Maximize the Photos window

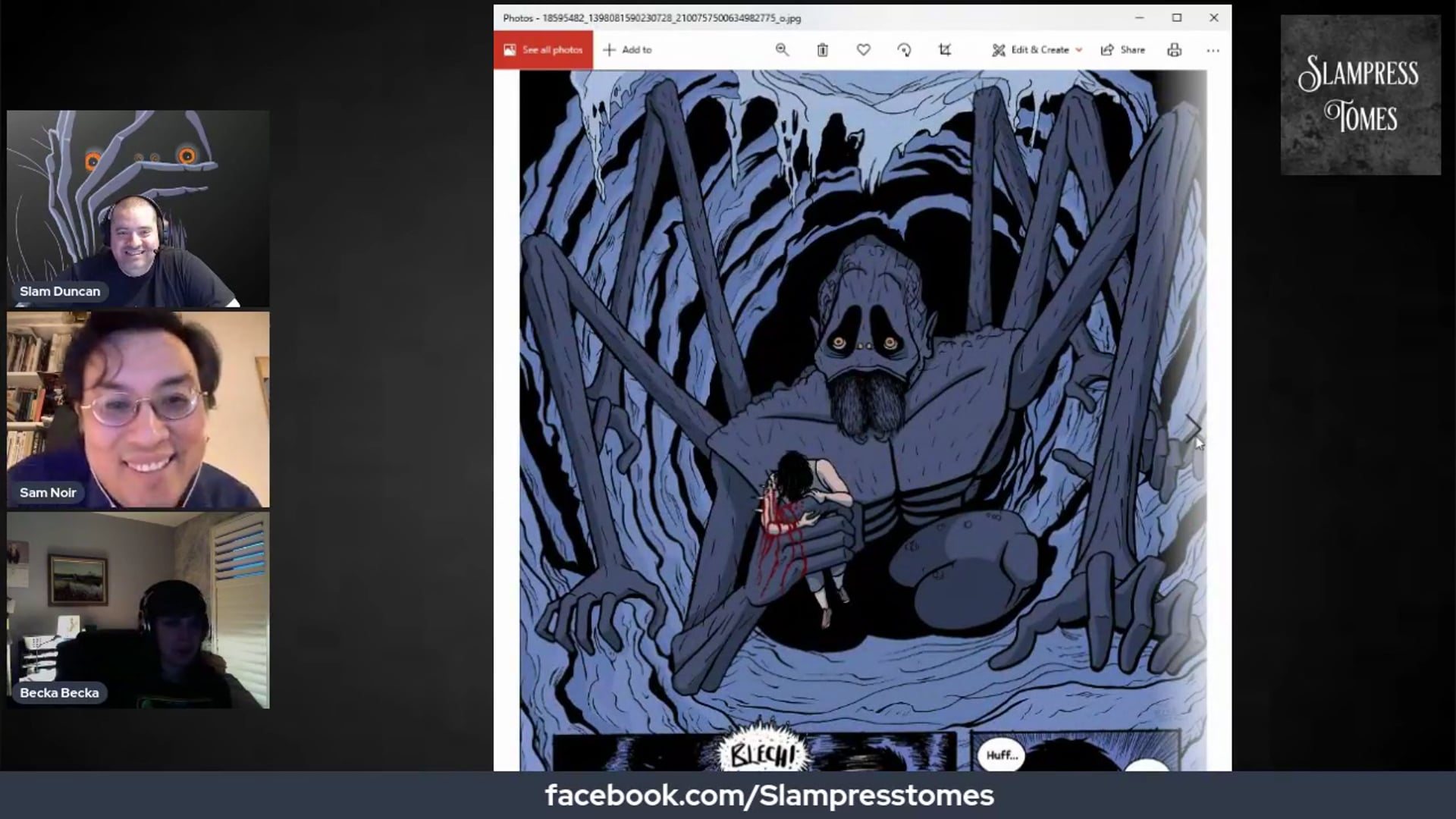tap(1176, 17)
